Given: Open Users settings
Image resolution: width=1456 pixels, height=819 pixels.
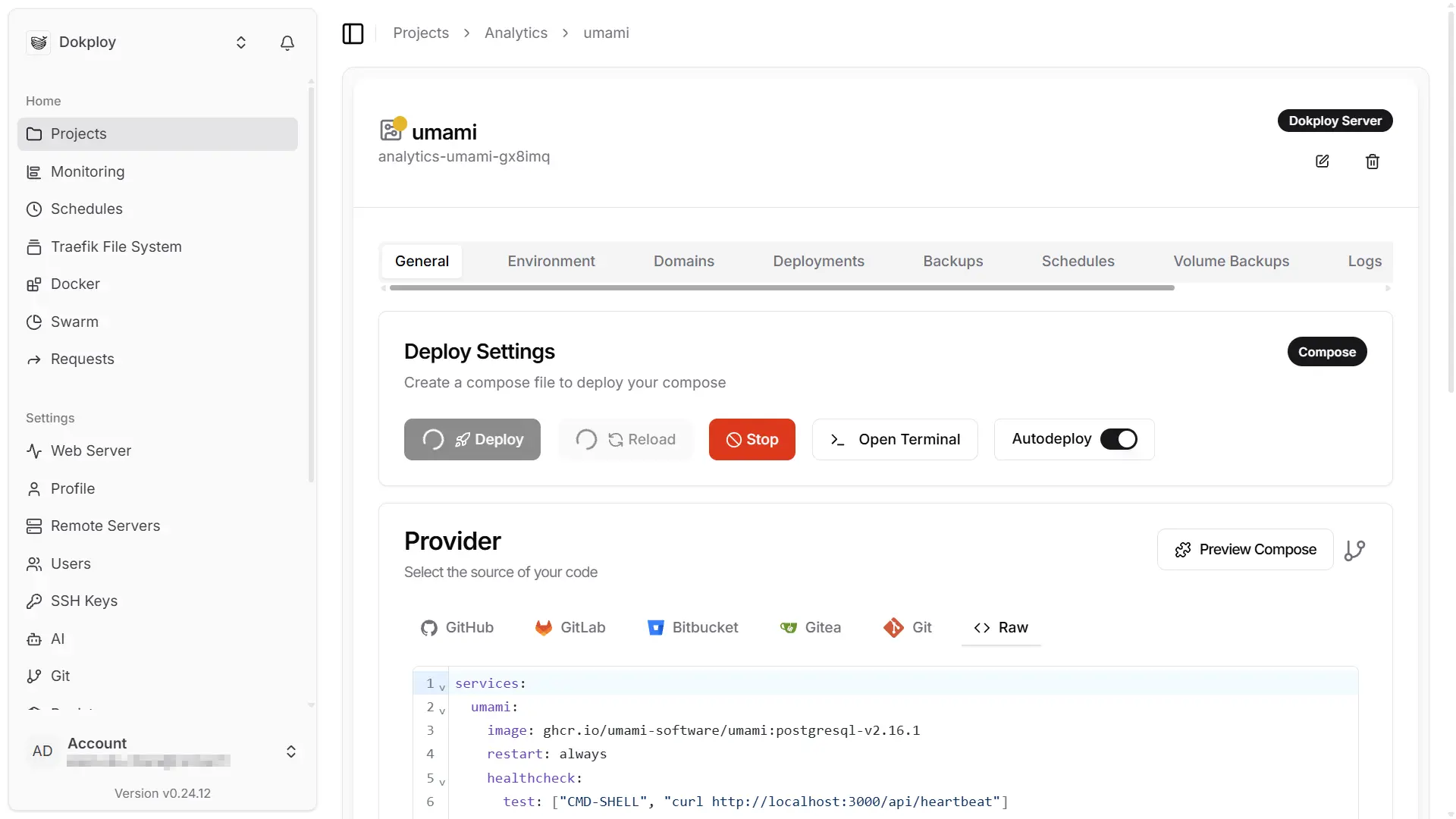Looking at the screenshot, I should click(157, 563).
